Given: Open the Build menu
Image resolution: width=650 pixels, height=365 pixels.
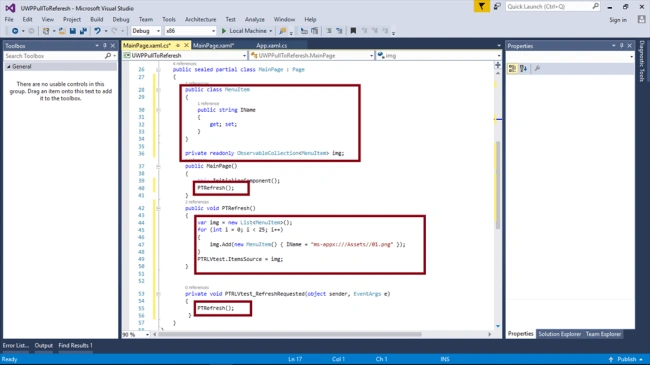Looking at the screenshot, I should 97,19.
